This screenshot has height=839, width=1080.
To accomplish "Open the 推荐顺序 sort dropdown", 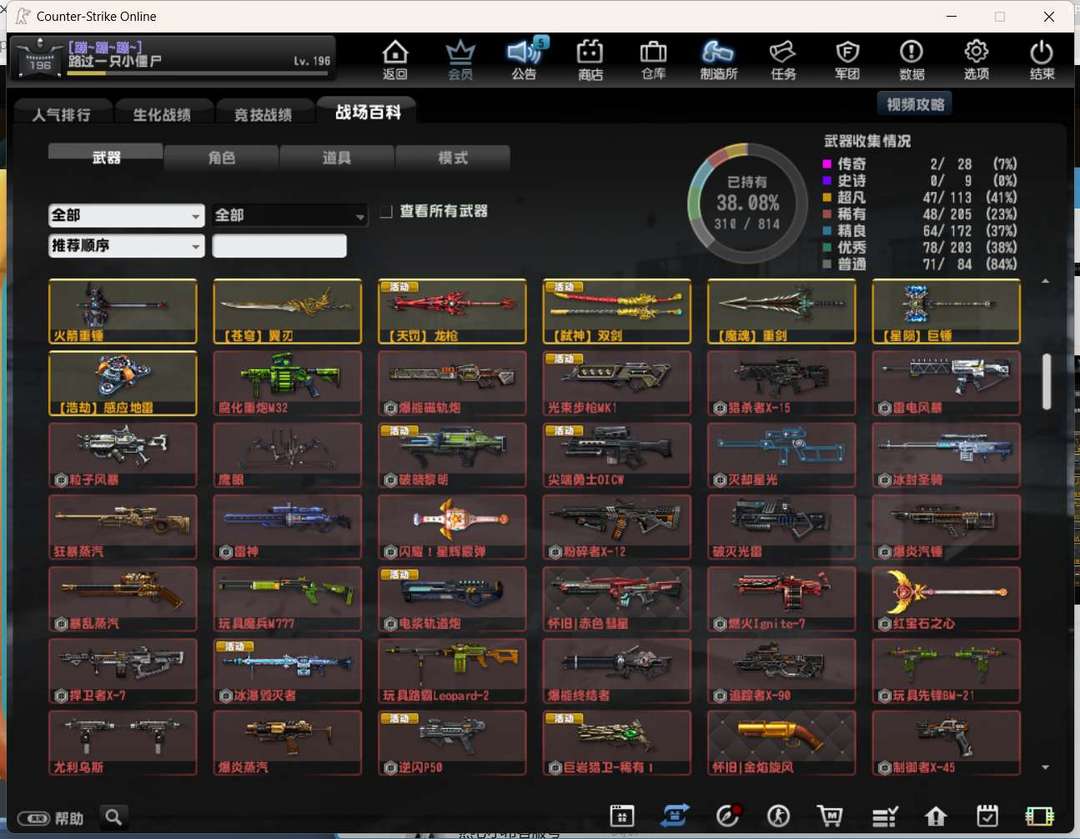I will point(127,246).
